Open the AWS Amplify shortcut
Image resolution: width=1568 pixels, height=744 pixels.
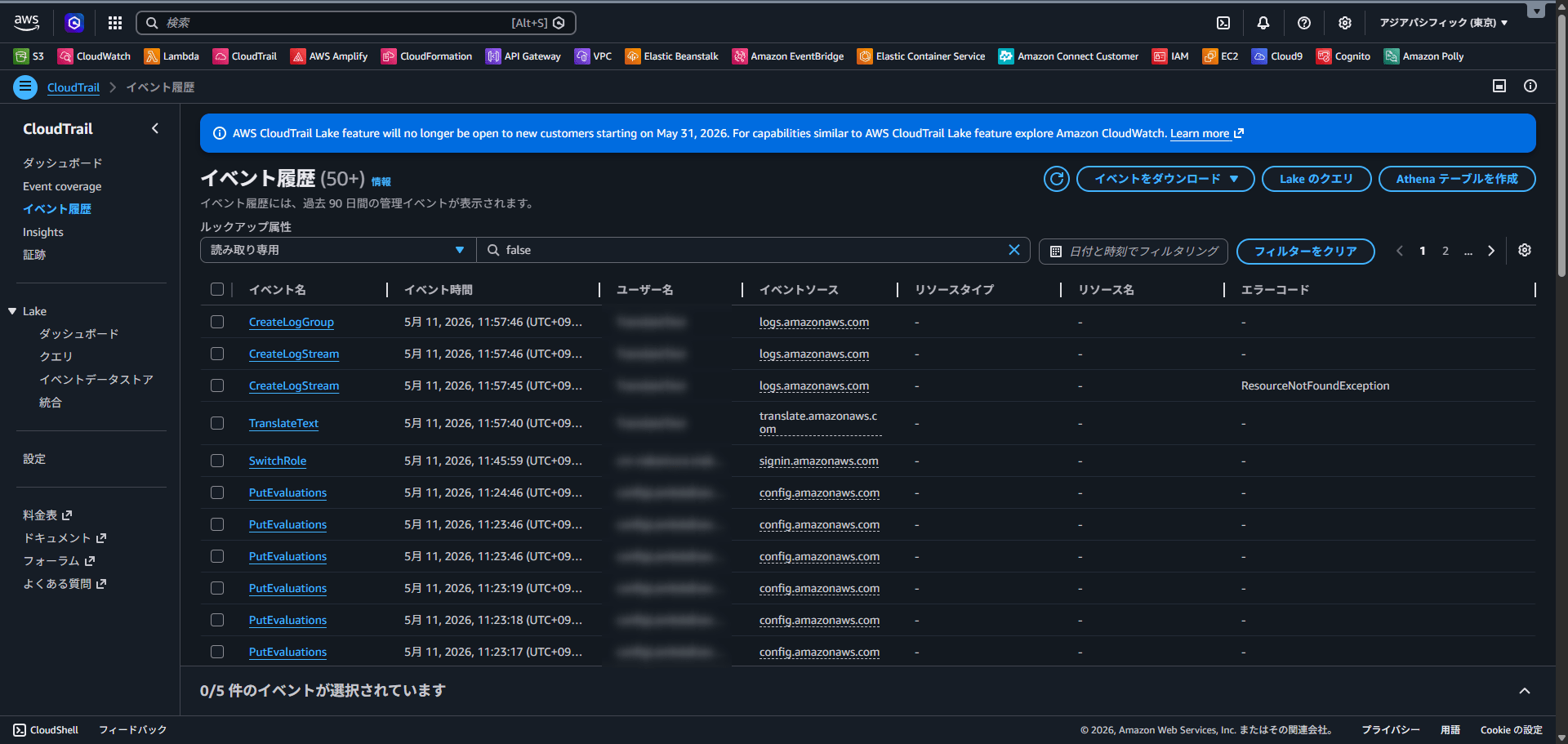point(329,56)
